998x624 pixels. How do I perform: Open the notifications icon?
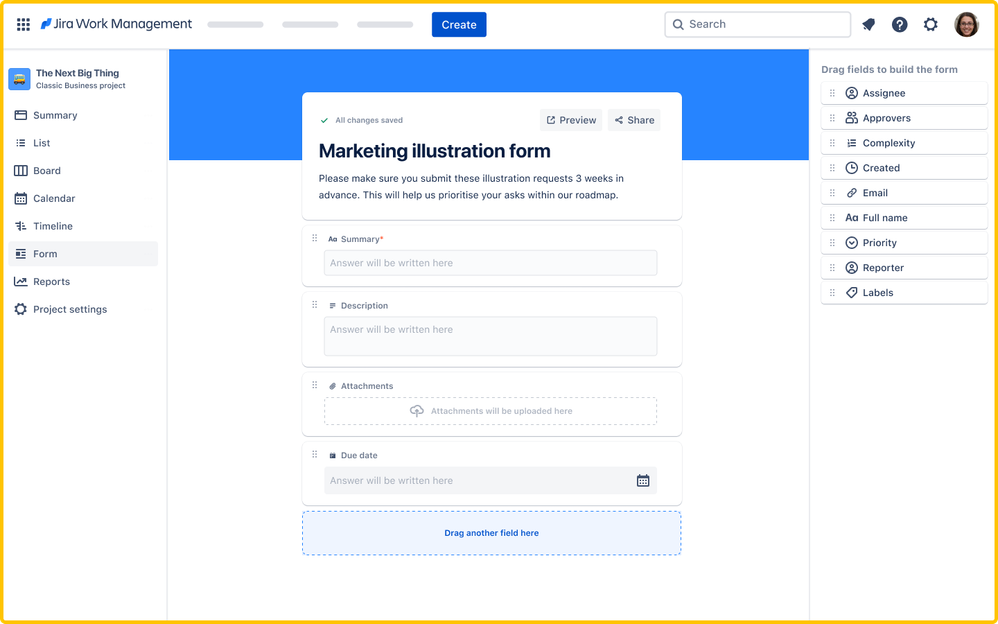tap(868, 24)
